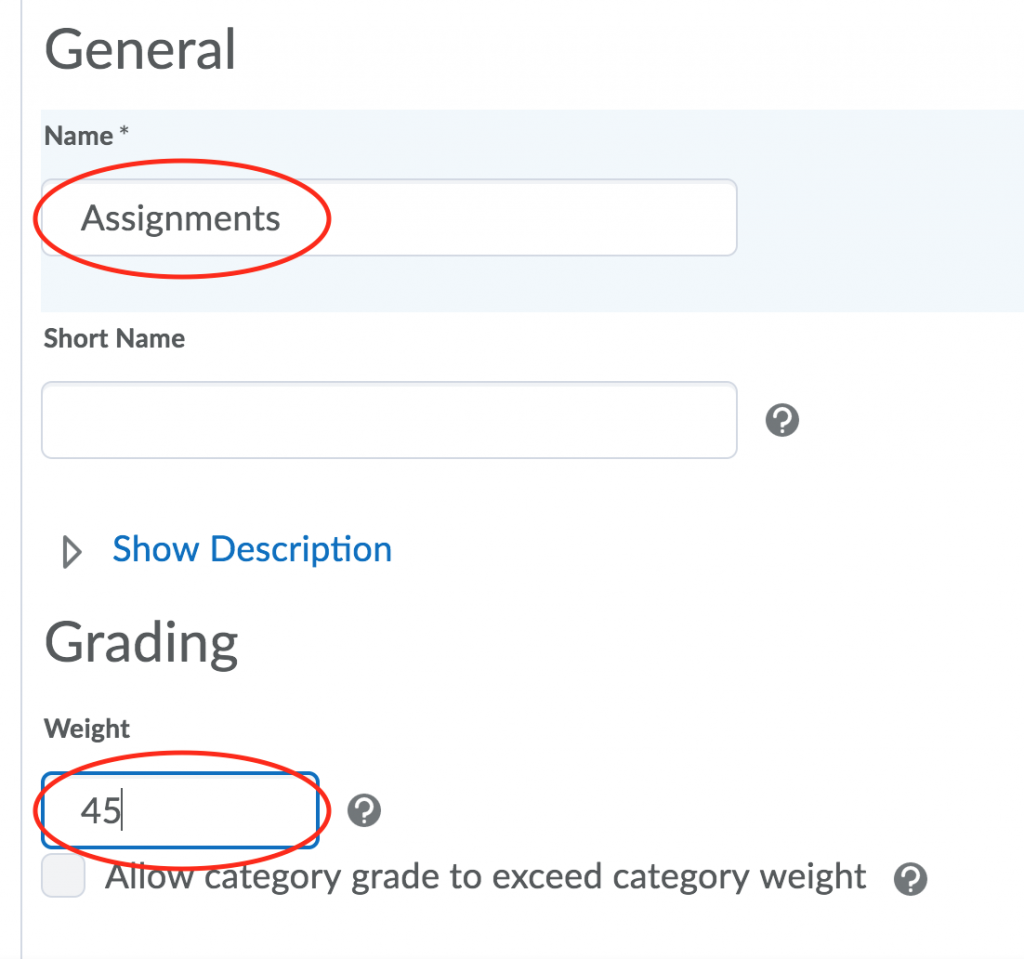
Task: Click the help icon after the exceed-weight checkbox
Action: point(910,878)
